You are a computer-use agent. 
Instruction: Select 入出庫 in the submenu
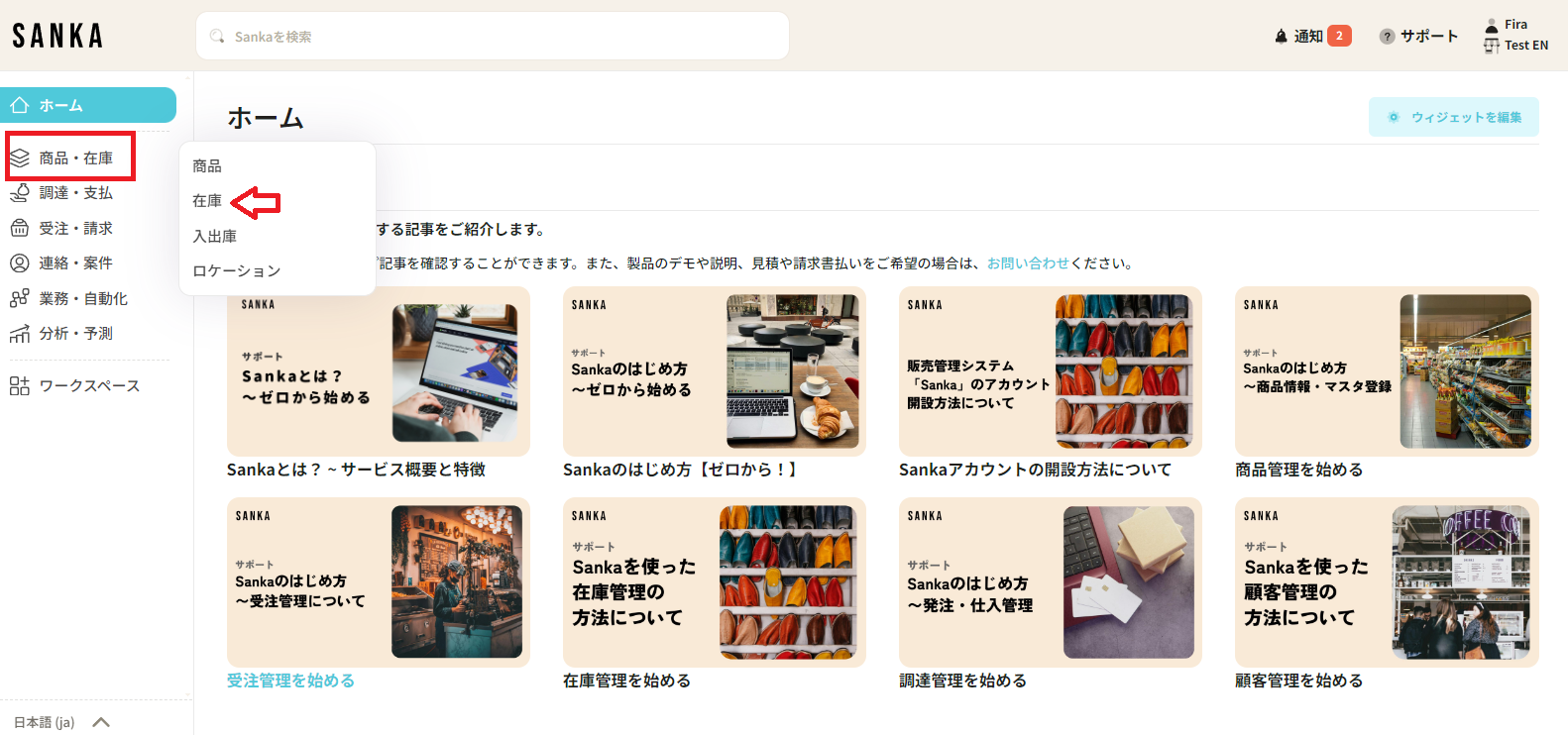point(215,237)
